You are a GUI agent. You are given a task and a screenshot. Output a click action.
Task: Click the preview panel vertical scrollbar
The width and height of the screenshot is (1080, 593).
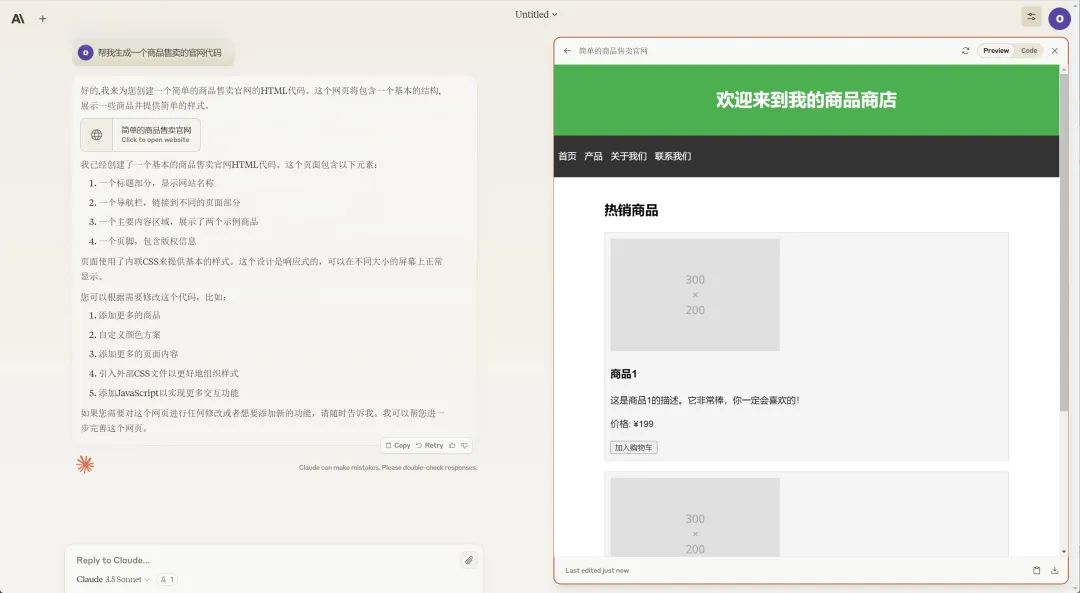click(x=1063, y=241)
